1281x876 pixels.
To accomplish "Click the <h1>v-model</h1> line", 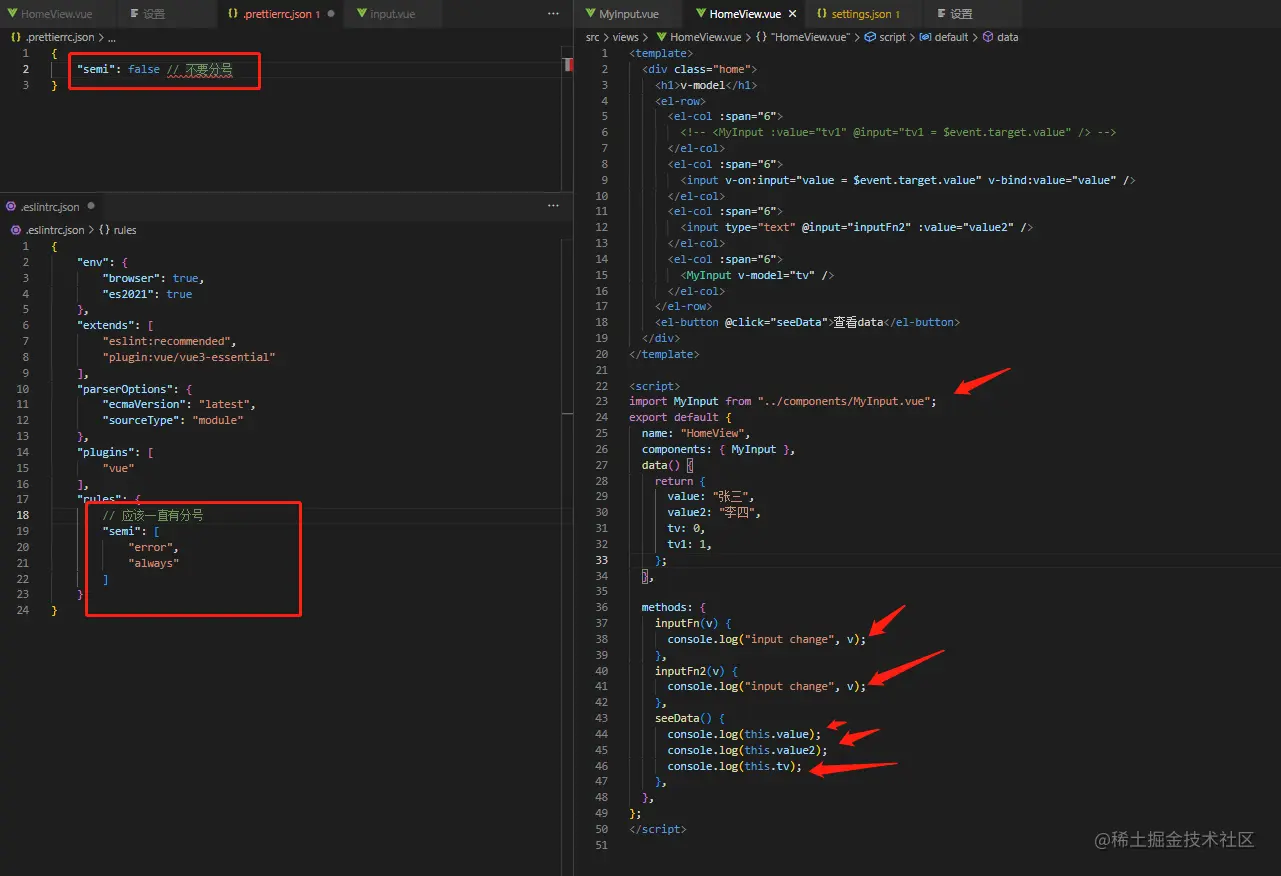I will [706, 85].
